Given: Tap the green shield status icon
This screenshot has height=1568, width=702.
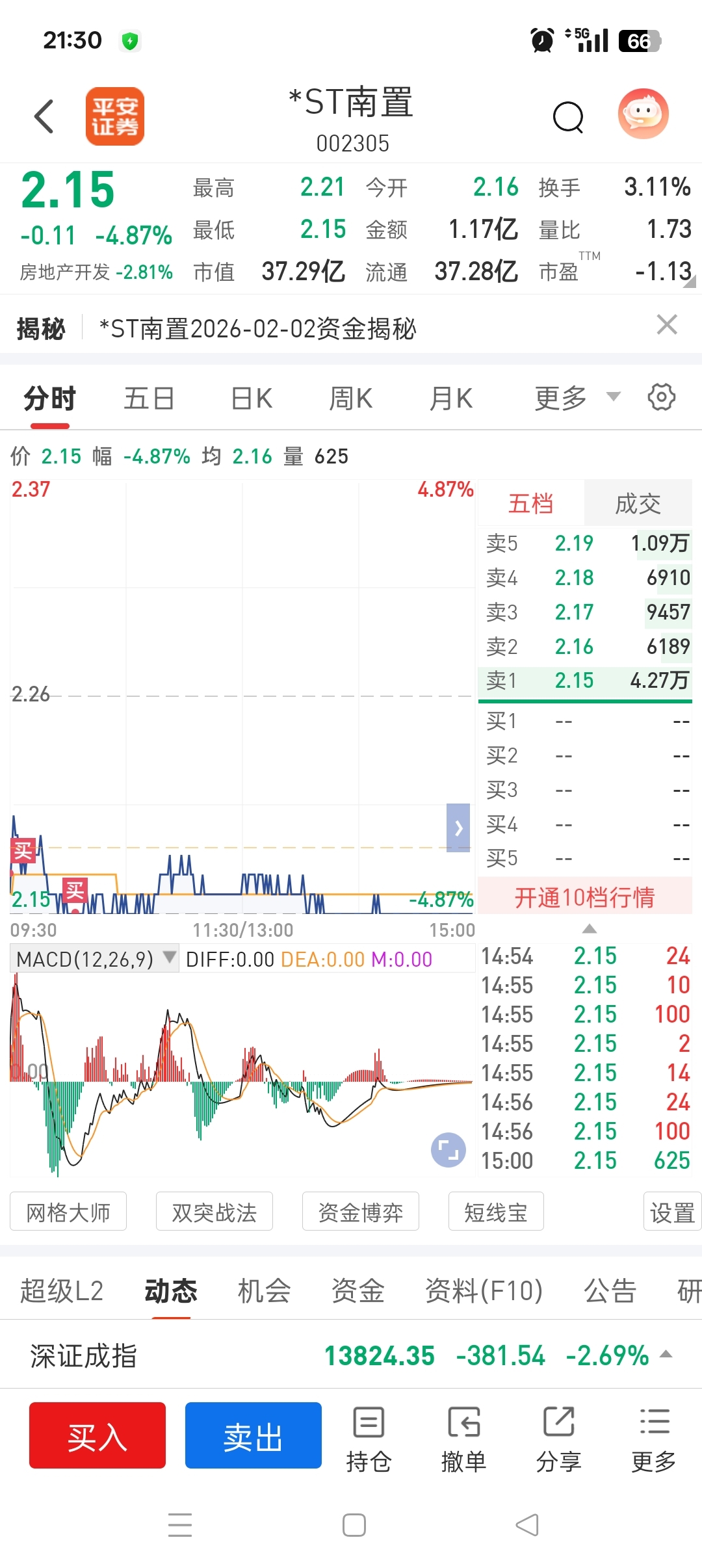Looking at the screenshot, I should 131,41.
